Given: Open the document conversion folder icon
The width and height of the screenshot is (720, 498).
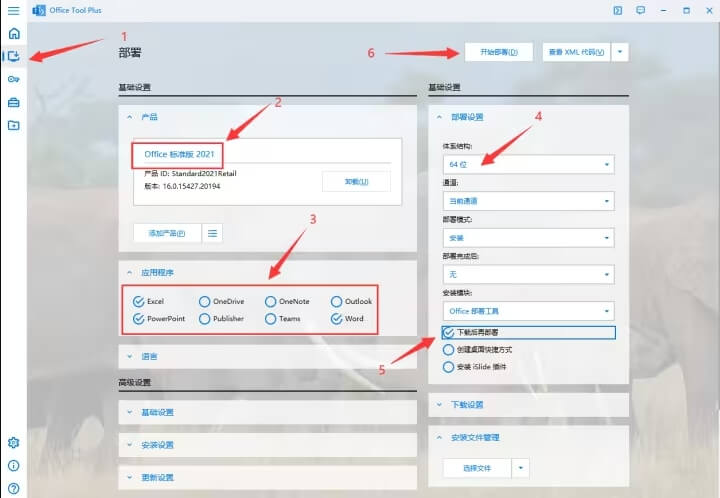Looking at the screenshot, I should point(14,125).
